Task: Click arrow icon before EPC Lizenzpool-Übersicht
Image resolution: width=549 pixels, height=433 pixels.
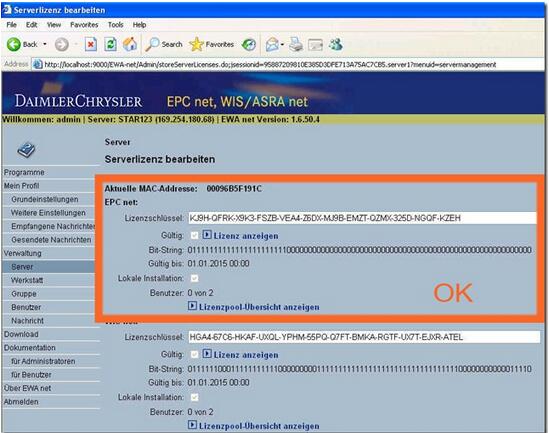Action: pyautogui.click(x=192, y=306)
